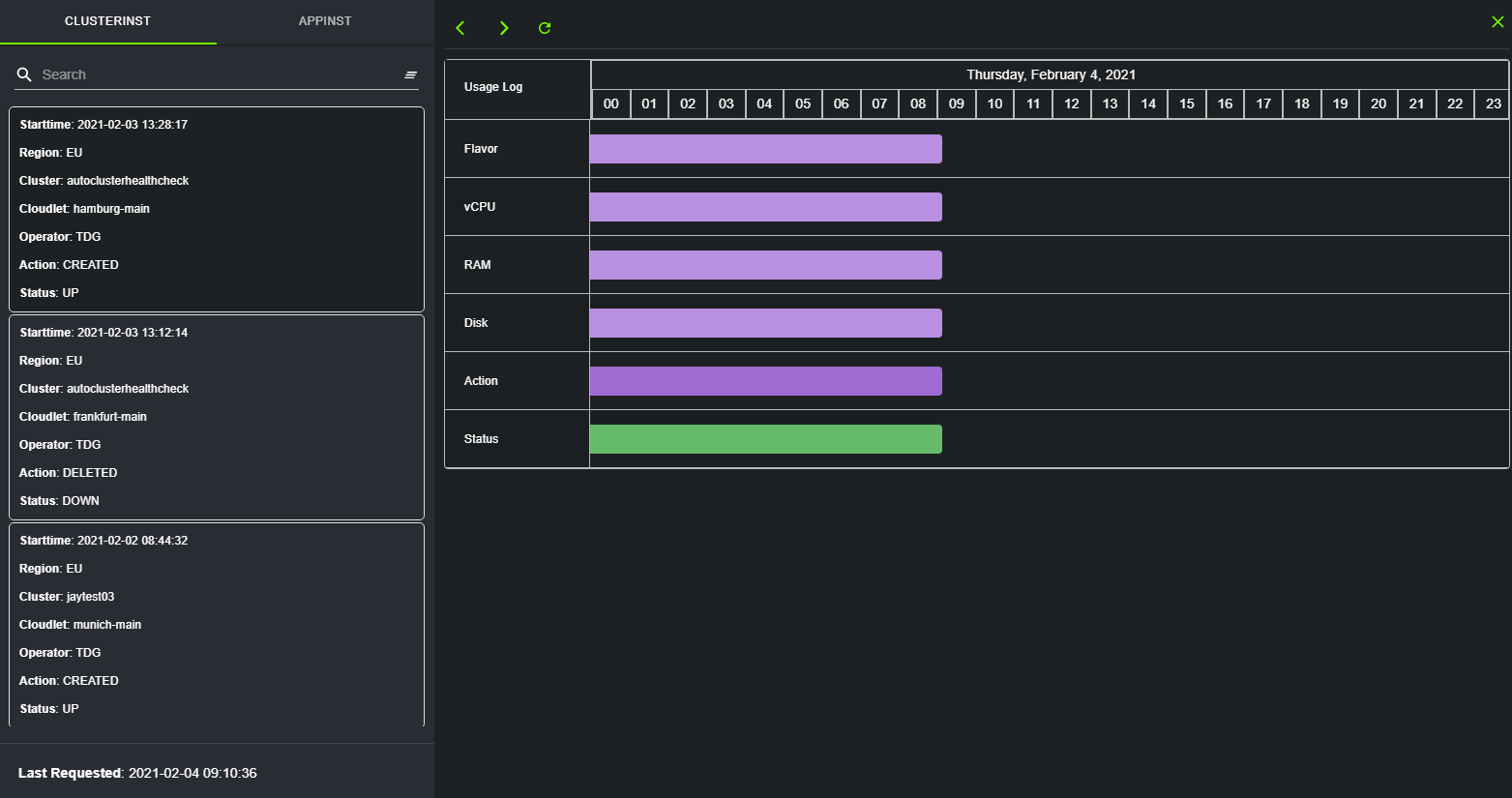Select hour 21 in timeline header

pyautogui.click(x=1416, y=103)
